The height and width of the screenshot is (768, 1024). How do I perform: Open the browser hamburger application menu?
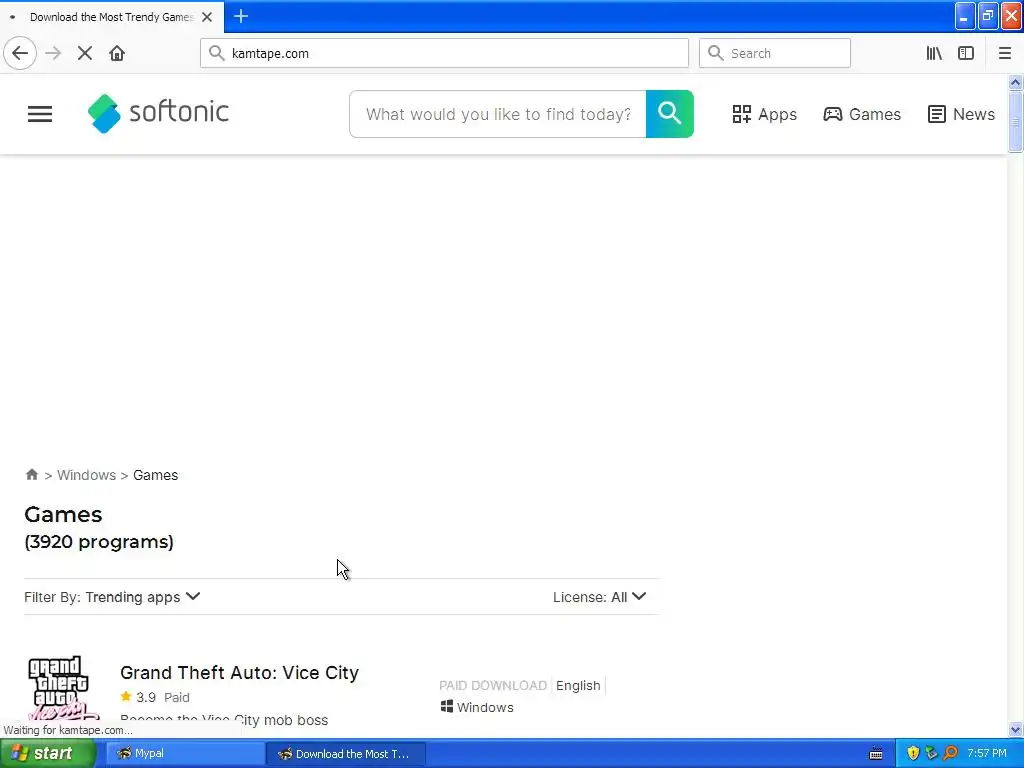1005,53
